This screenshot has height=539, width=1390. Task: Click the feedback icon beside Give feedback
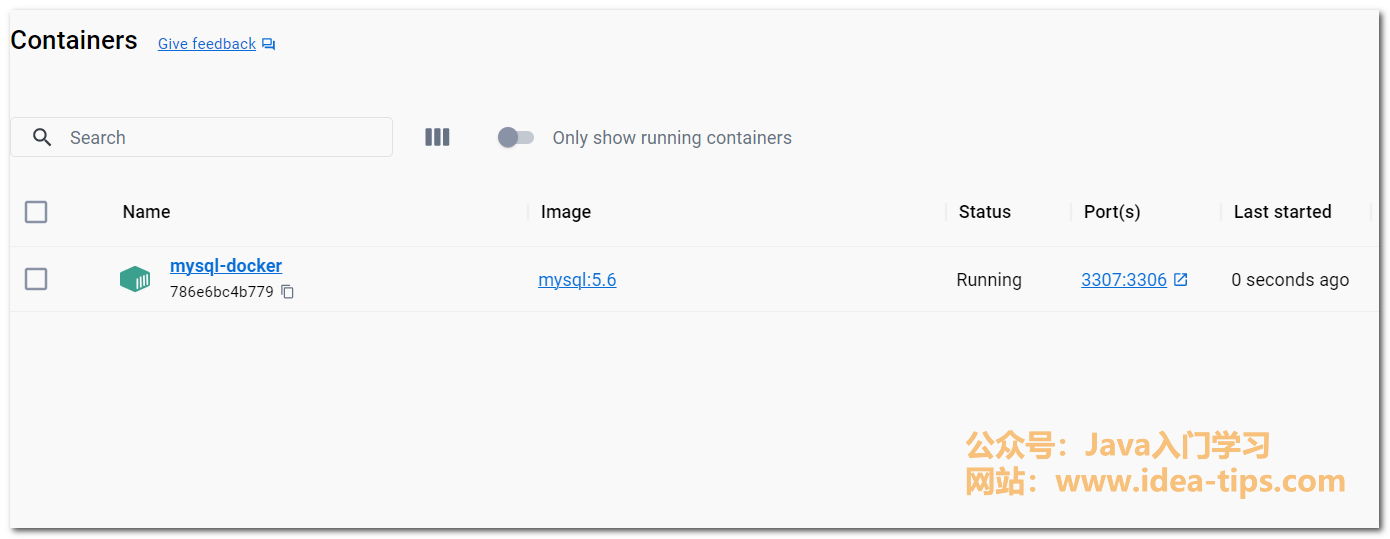pyautogui.click(x=268, y=44)
